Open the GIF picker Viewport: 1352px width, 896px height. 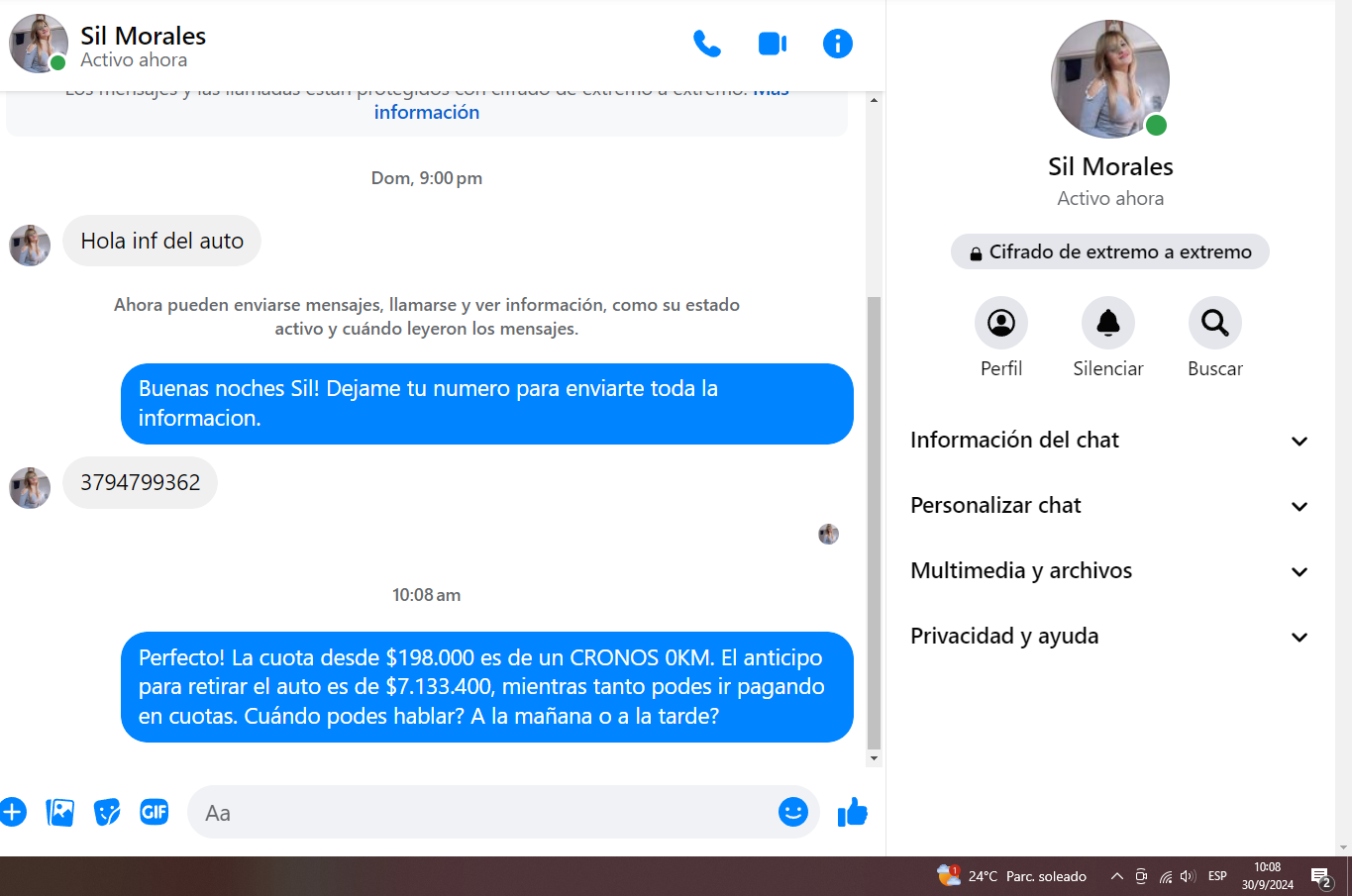click(155, 813)
